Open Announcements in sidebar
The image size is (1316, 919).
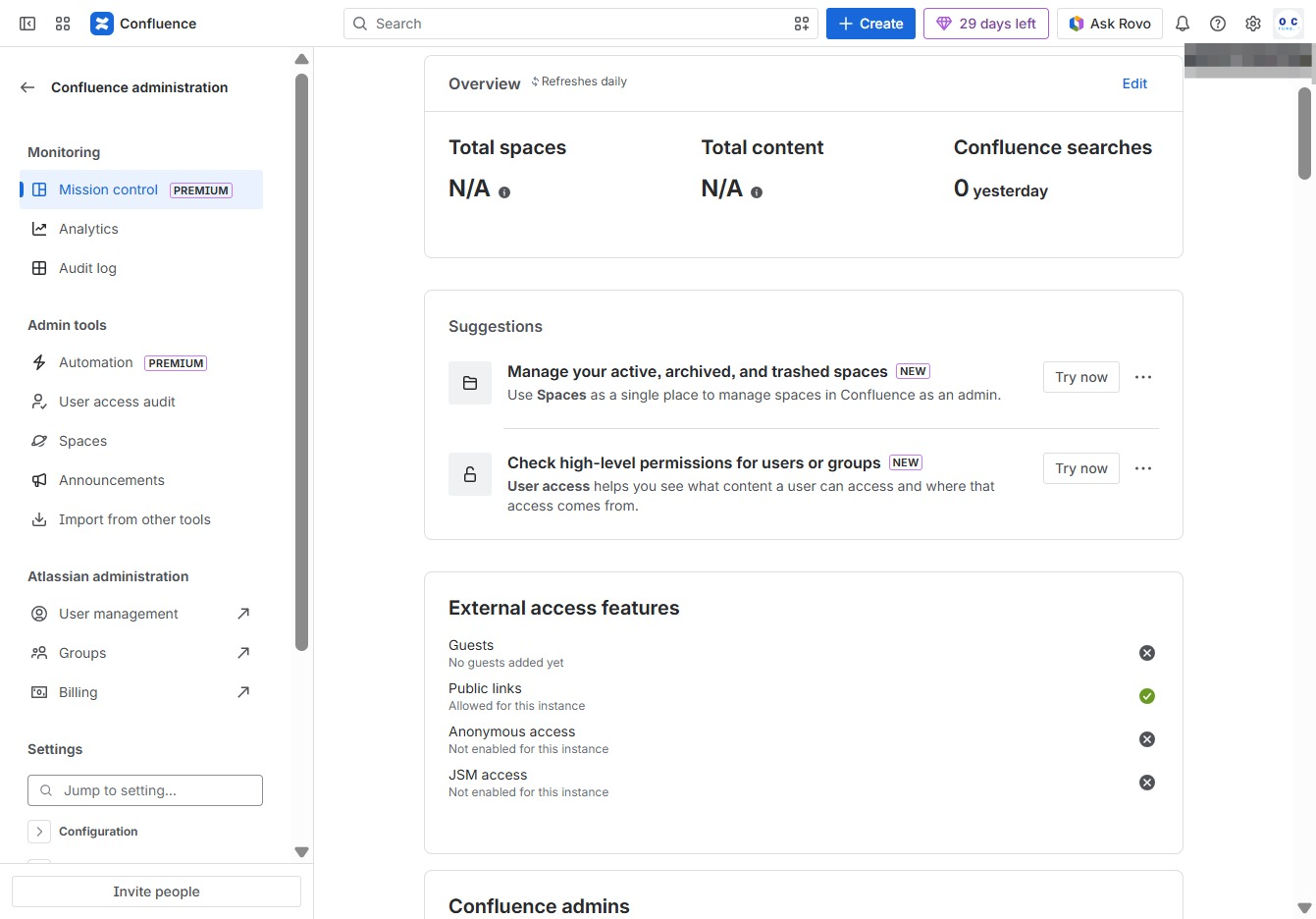[141, 480]
